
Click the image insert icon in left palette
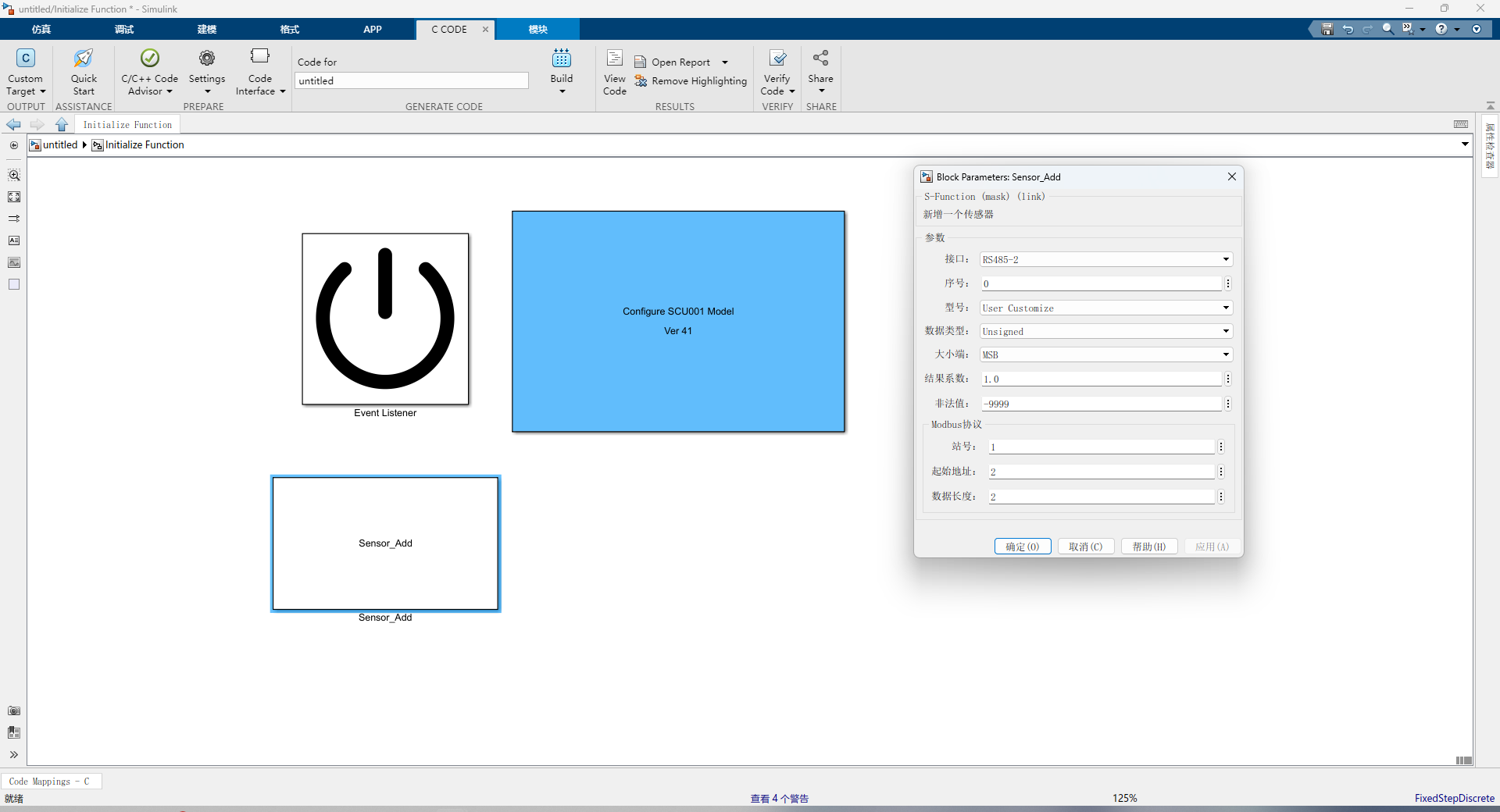coord(14,262)
